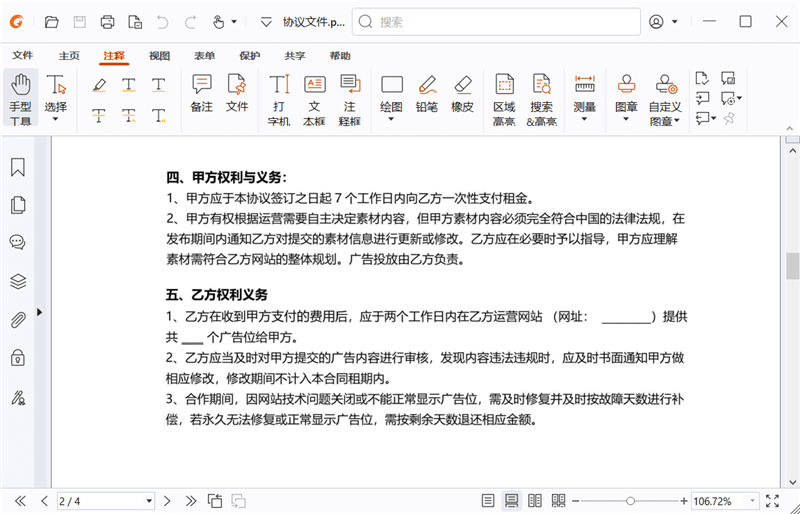The image size is (800, 514).
Task: Click the Open file folder icon
Action: tap(52, 22)
